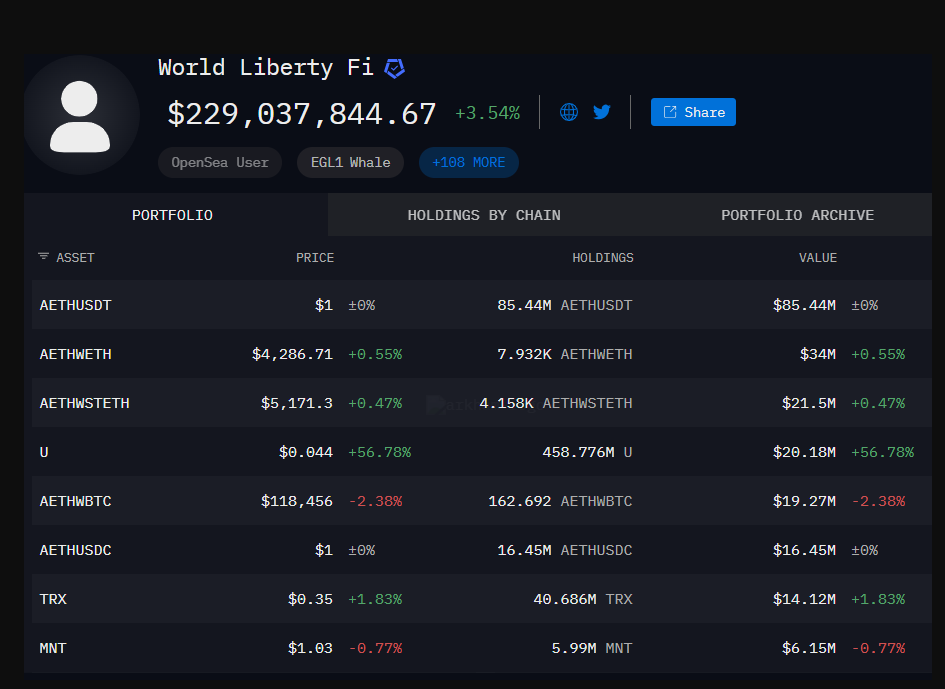Click the $20.18M value cell
This screenshot has height=689, width=945.
pyautogui.click(x=805, y=452)
